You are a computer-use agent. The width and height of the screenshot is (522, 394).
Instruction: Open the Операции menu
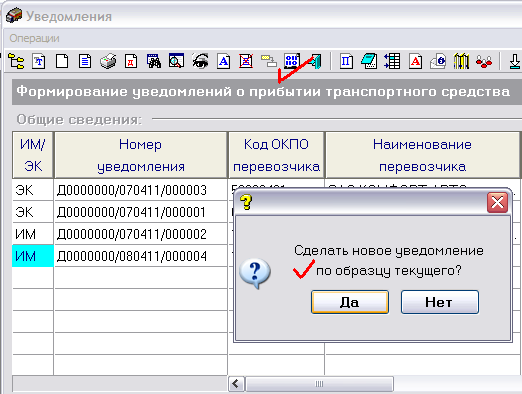click(34, 38)
